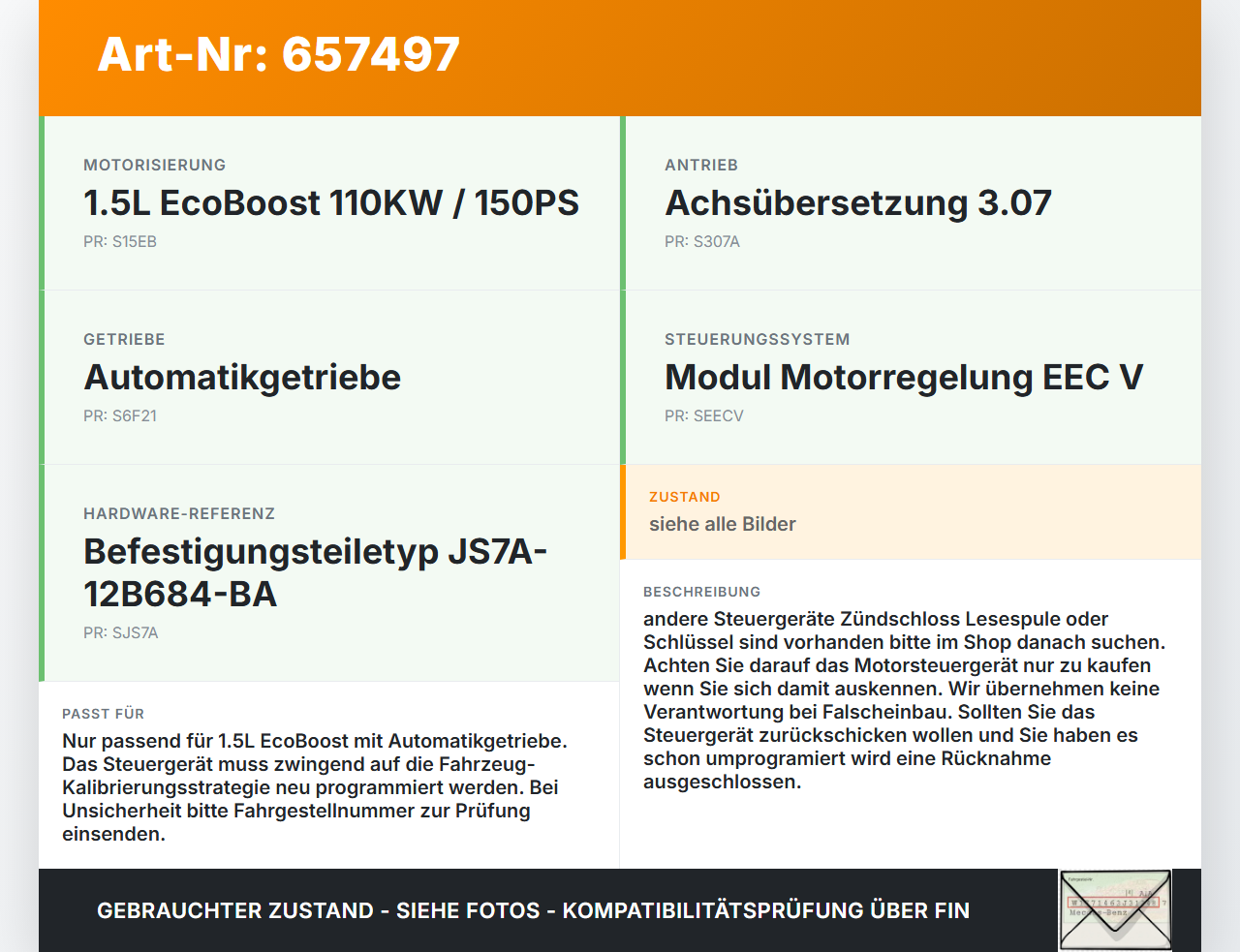The width and height of the screenshot is (1240, 952).
Task: Click the PASST FÜR label
Action: (104, 714)
